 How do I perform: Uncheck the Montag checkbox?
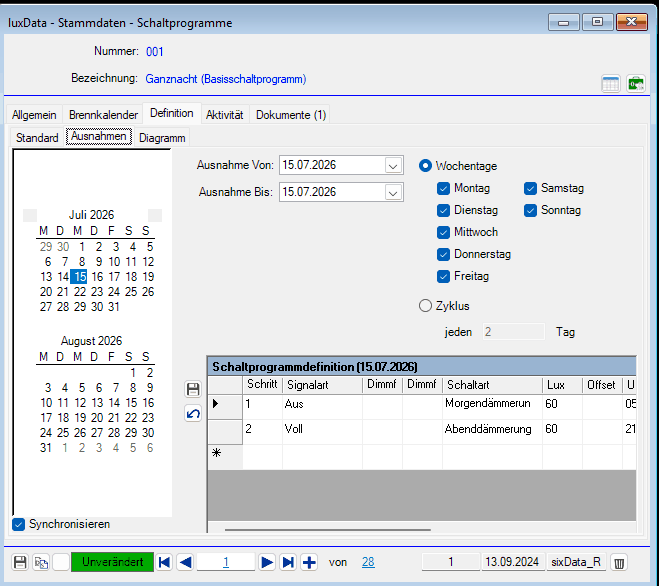click(443, 188)
